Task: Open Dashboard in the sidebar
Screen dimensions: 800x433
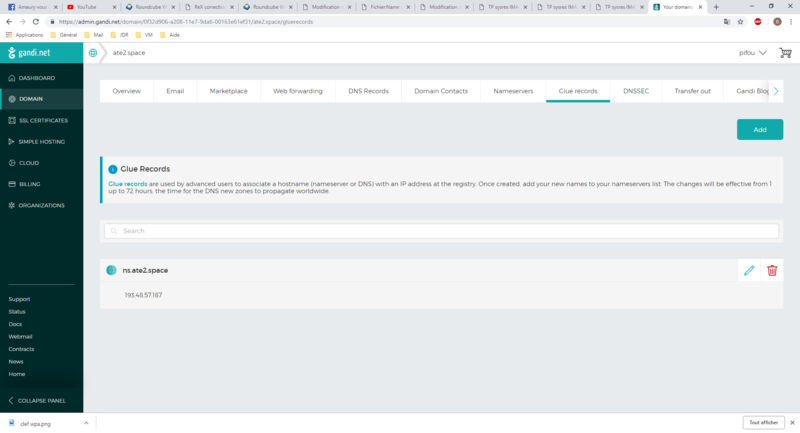Action: click(x=36, y=78)
